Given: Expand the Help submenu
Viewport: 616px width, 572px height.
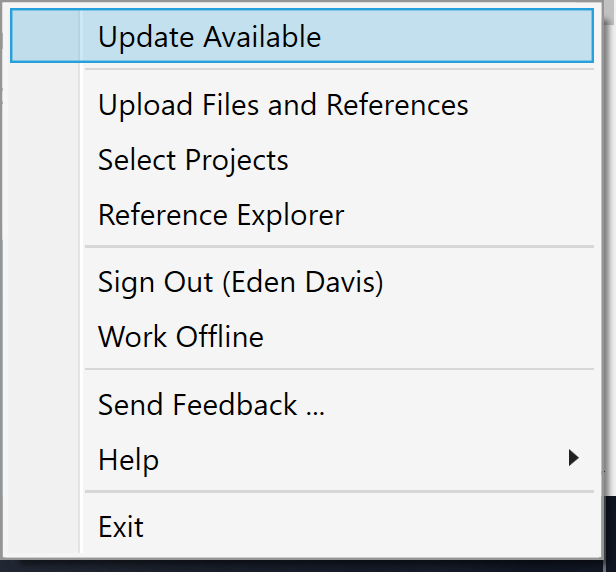Looking at the screenshot, I should pos(302,459).
